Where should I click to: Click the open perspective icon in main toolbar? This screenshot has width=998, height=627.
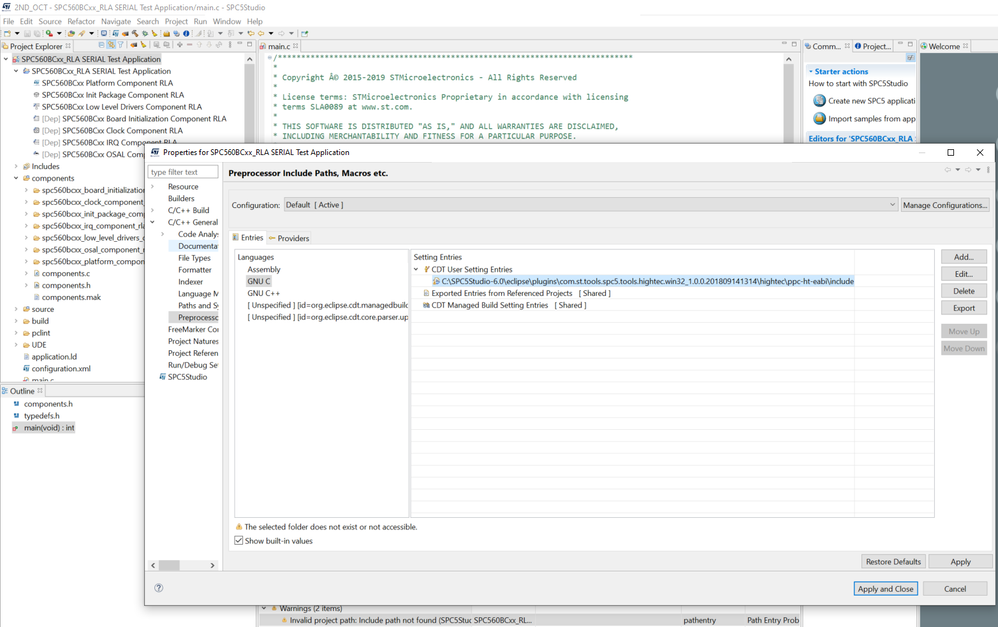pyautogui.click(x=304, y=33)
